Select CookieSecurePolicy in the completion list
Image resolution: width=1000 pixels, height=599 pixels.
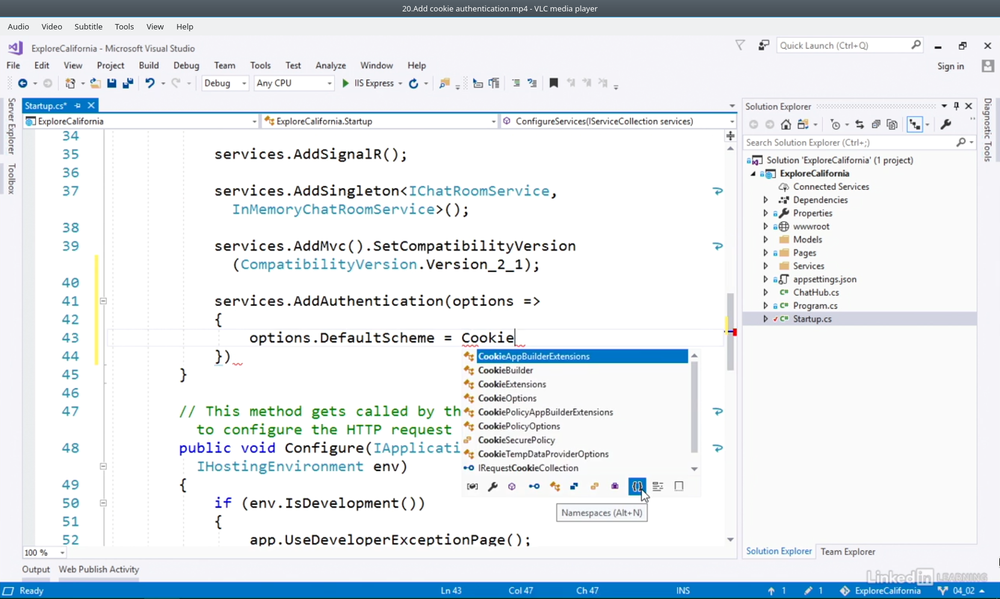point(516,440)
